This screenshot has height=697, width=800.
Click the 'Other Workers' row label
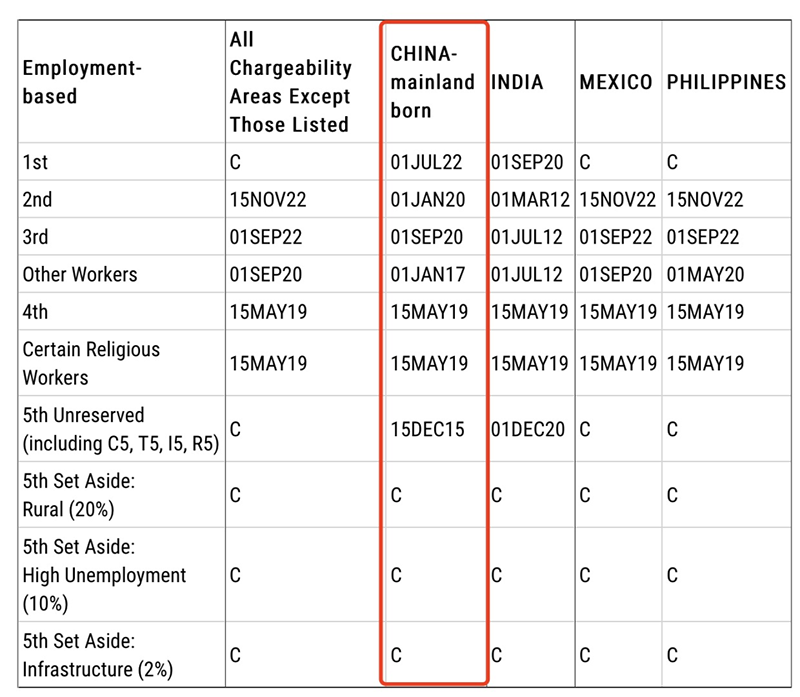tap(80, 275)
